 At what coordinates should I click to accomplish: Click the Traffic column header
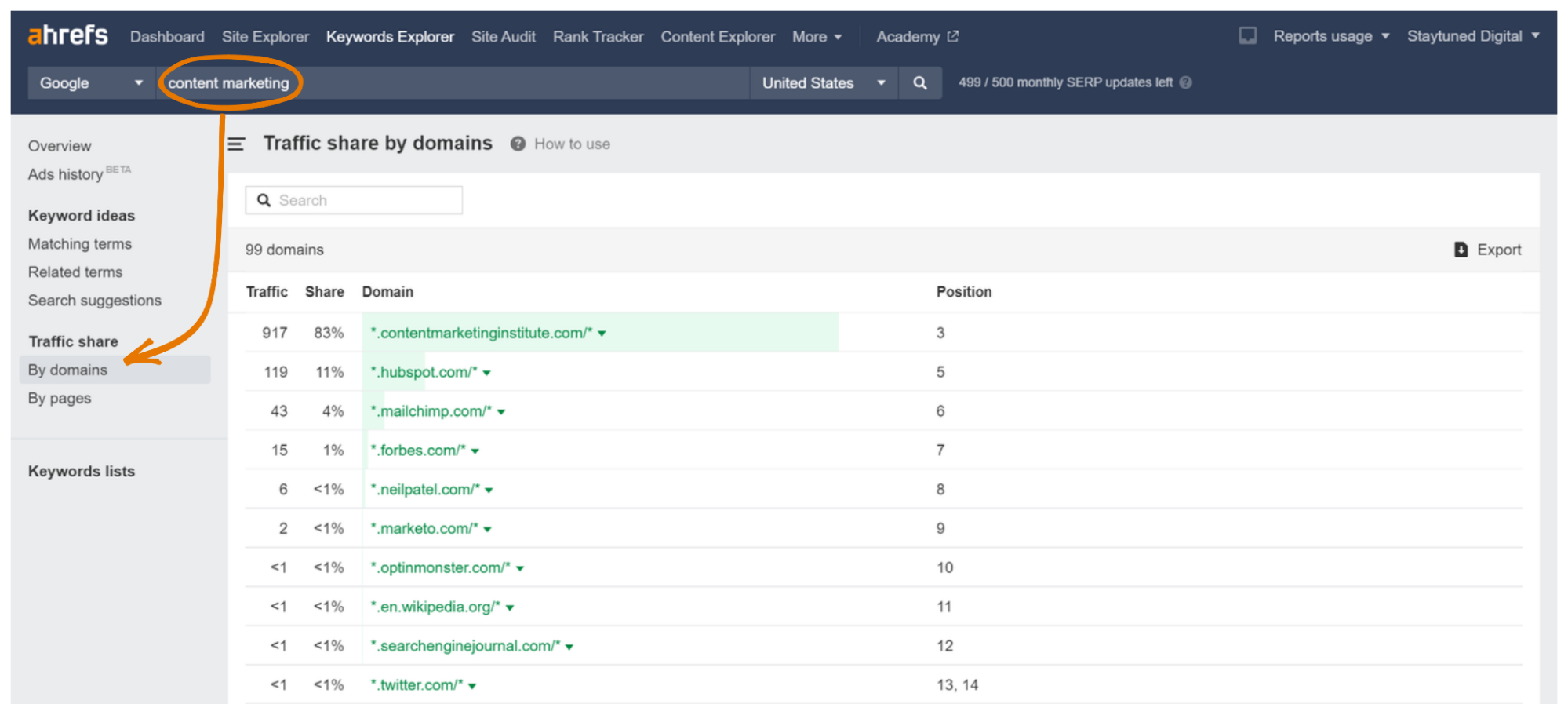pyautogui.click(x=267, y=292)
